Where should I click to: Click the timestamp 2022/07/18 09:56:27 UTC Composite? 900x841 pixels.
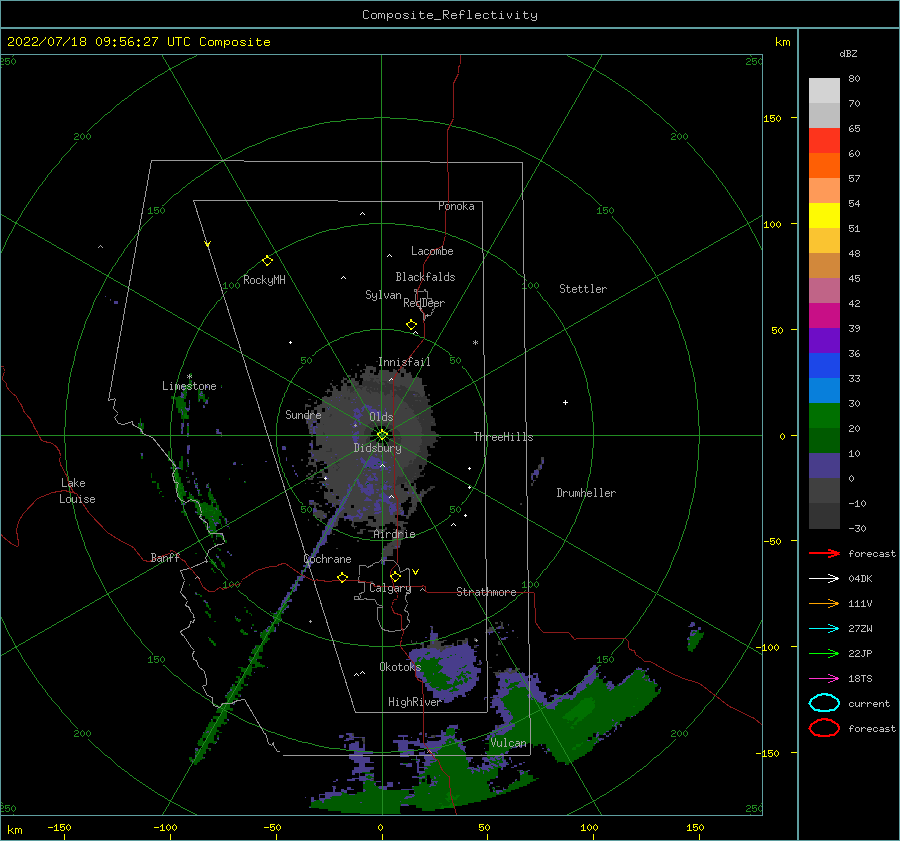coord(139,42)
